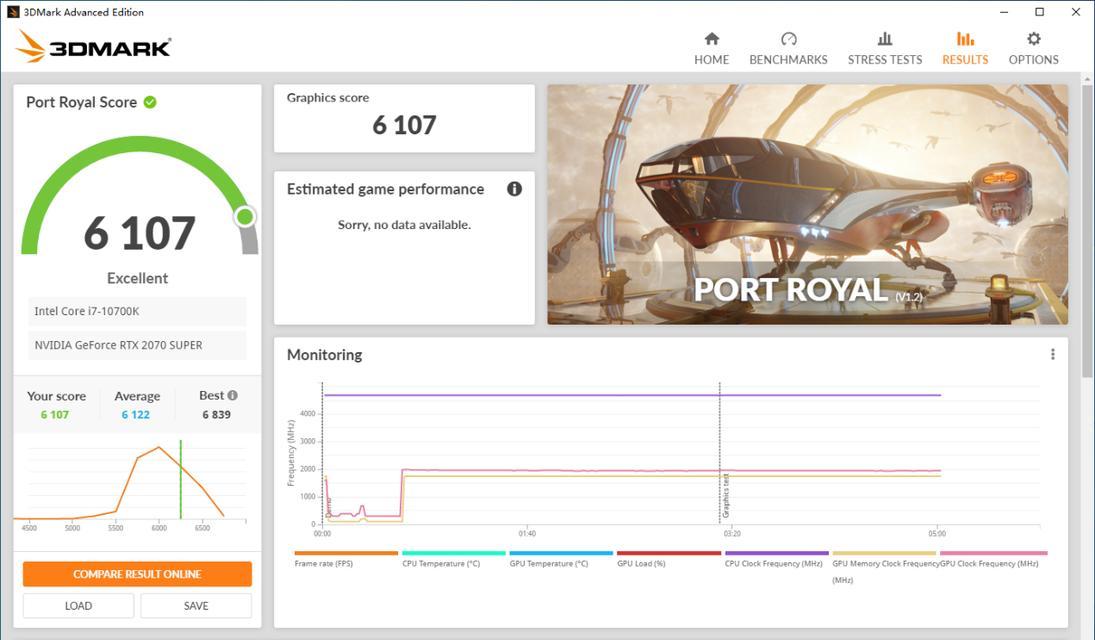Click the Best score value 6 839
Viewport: 1095px width, 640px height.
(x=216, y=414)
